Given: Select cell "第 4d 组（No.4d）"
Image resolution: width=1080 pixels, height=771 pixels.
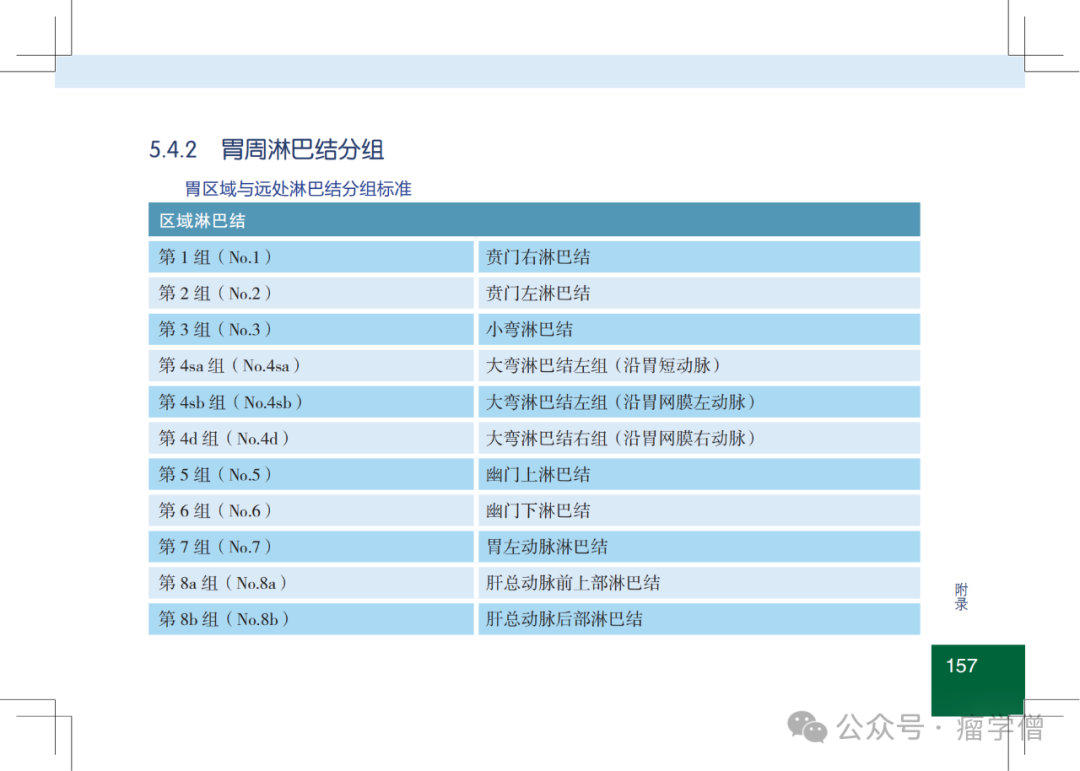Looking at the screenshot, I should [311, 438].
